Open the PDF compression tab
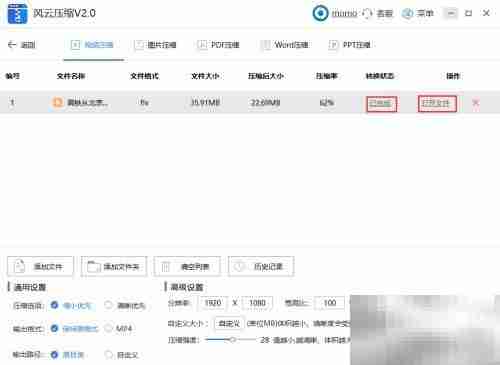 [218, 45]
